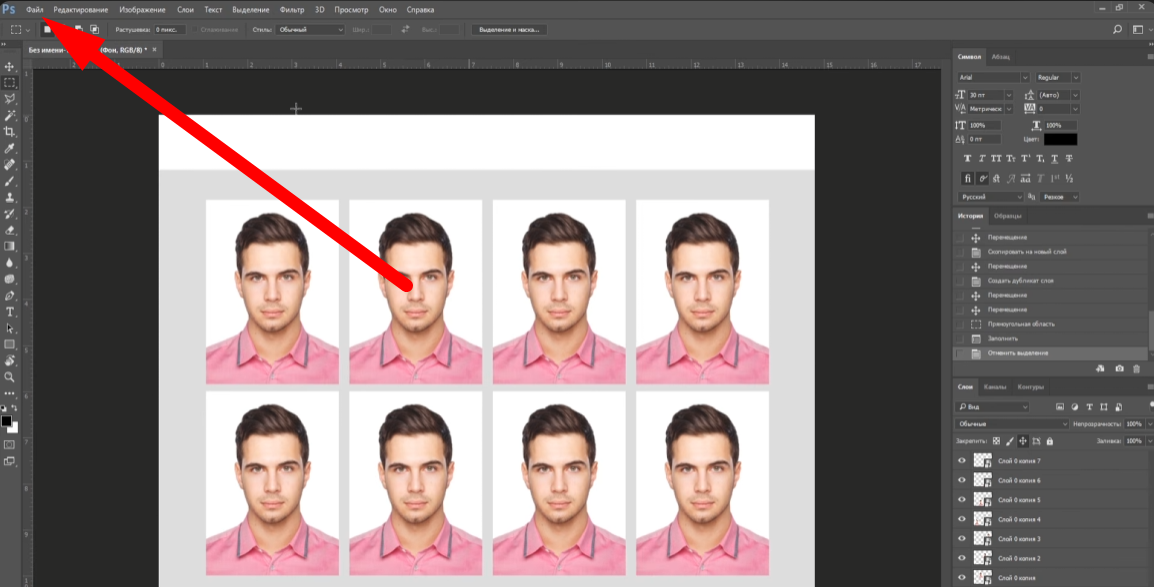Open the Редактирование menu
Viewport: 1154px width, 587px height.
(80, 10)
